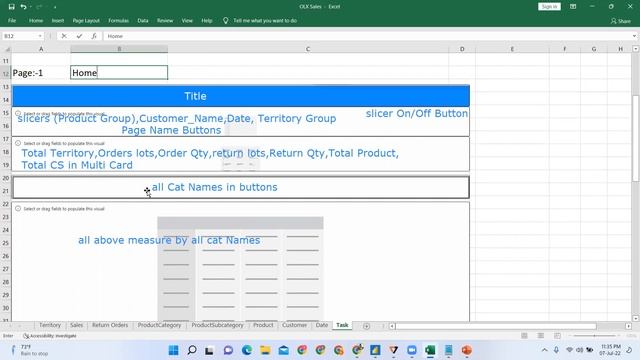Select column A header
The width and height of the screenshot is (640, 360).
pyautogui.click(x=41, y=49)
